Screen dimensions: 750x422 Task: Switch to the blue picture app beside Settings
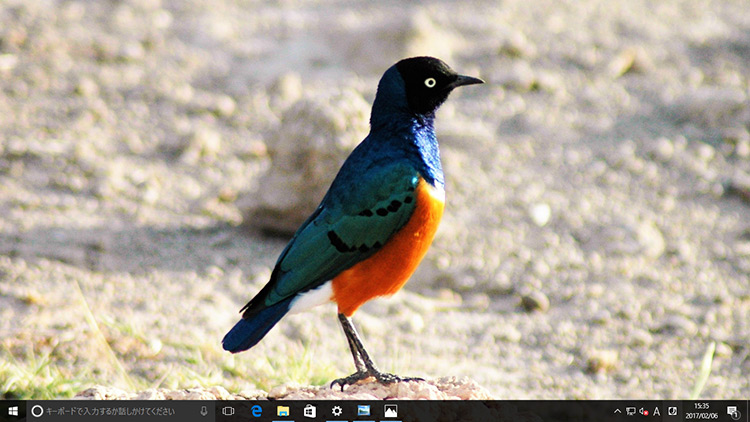click(363, 411)
